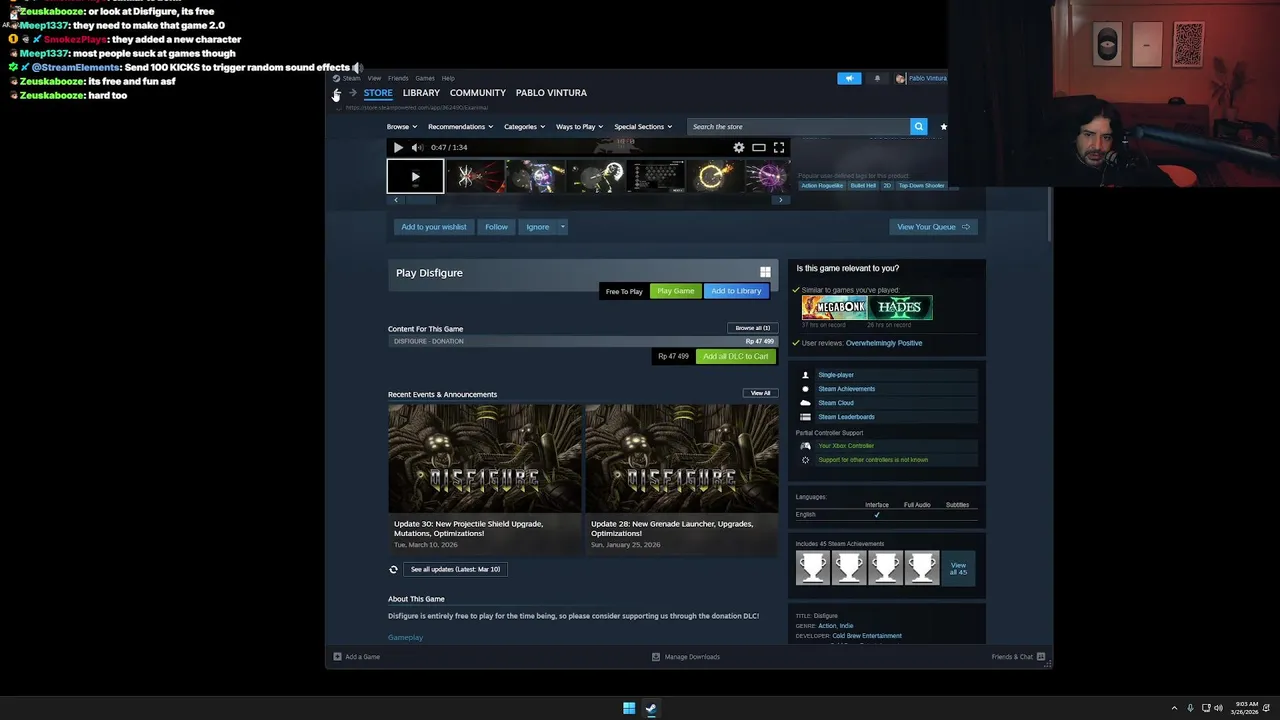1280x720 pixels.
Task: Expand the Browse store menu
Action: click(x=401, y=127)
